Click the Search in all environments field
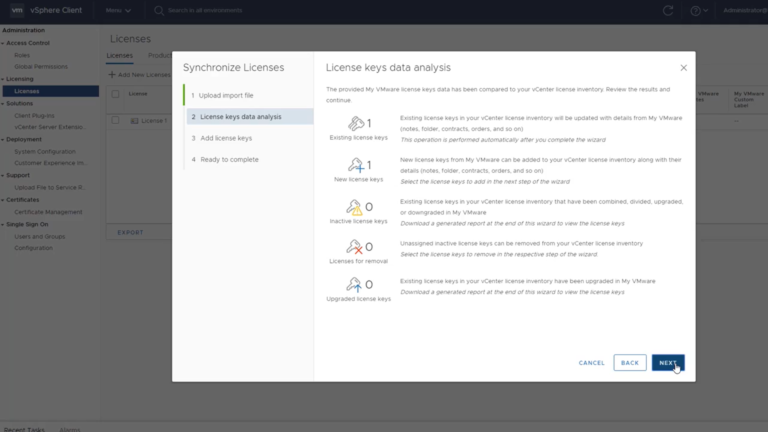Image resolution: width=768 pixels, height=432 pixels. [x=205, y=10]
